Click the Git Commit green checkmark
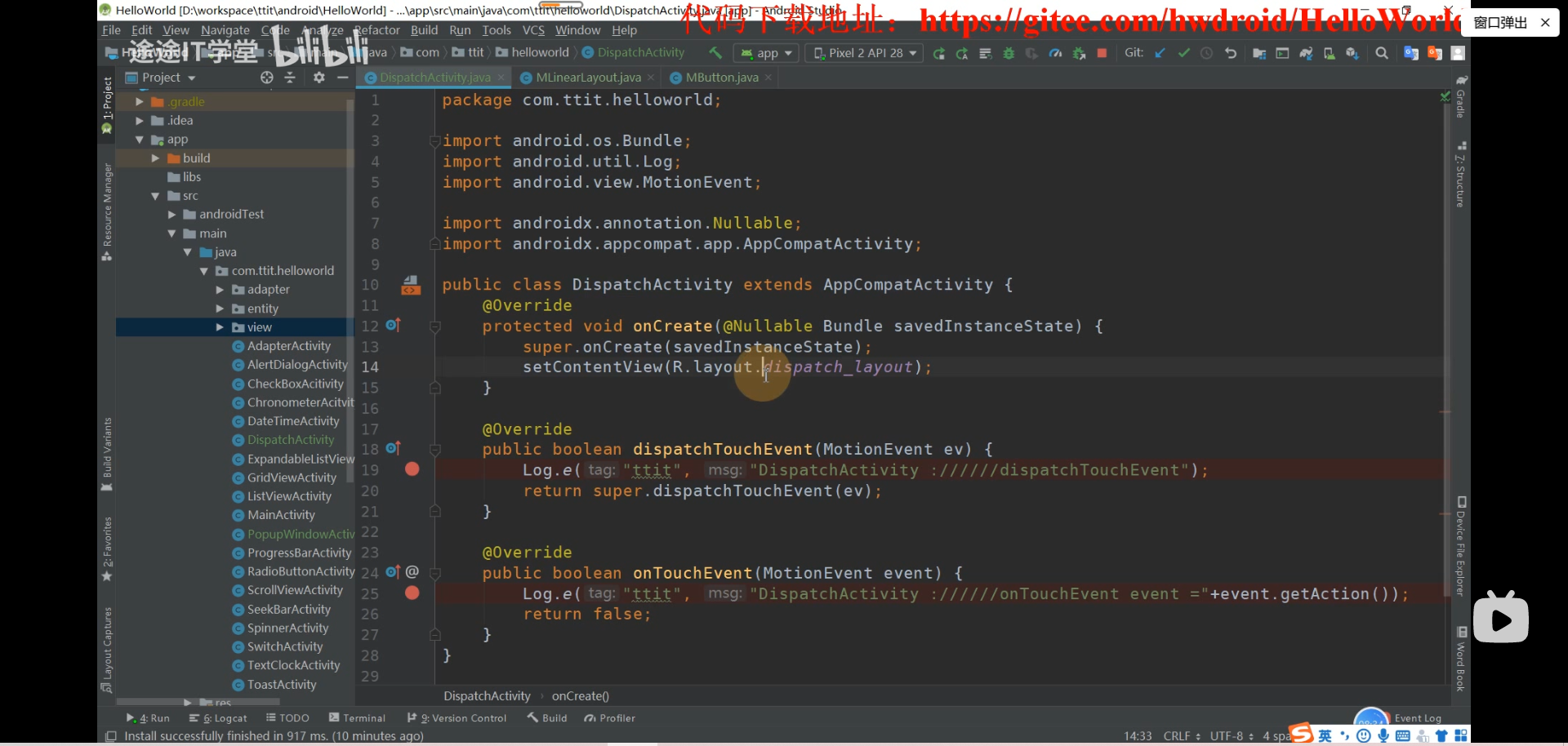 click(1183, 53)
